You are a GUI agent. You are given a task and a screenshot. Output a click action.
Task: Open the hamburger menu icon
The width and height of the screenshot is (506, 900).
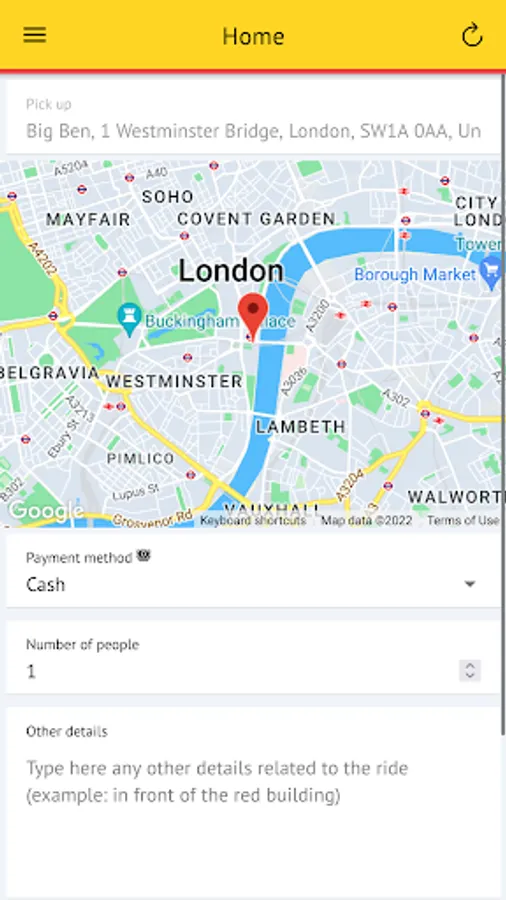click(34, 35)
